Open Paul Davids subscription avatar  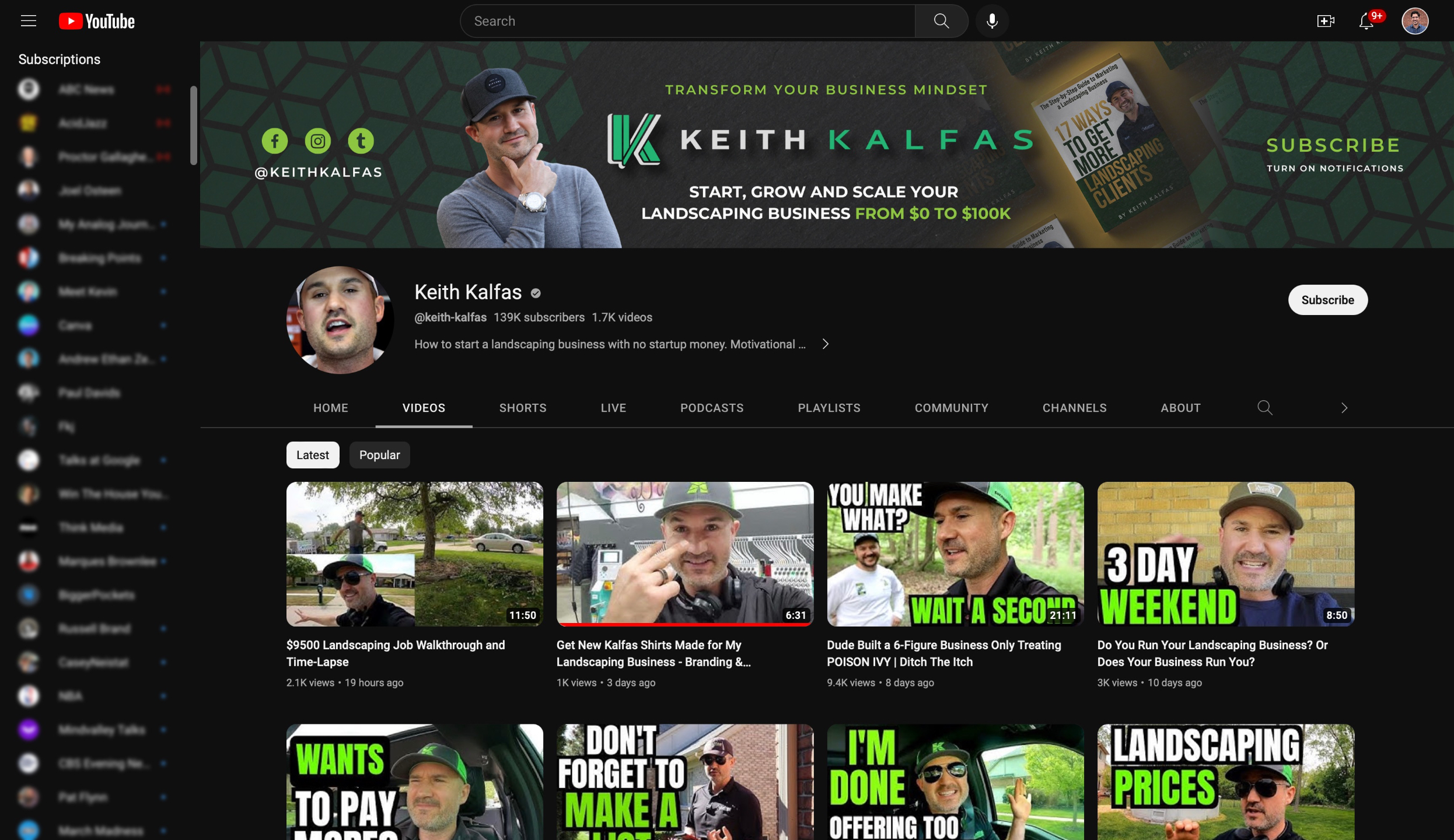28,393
